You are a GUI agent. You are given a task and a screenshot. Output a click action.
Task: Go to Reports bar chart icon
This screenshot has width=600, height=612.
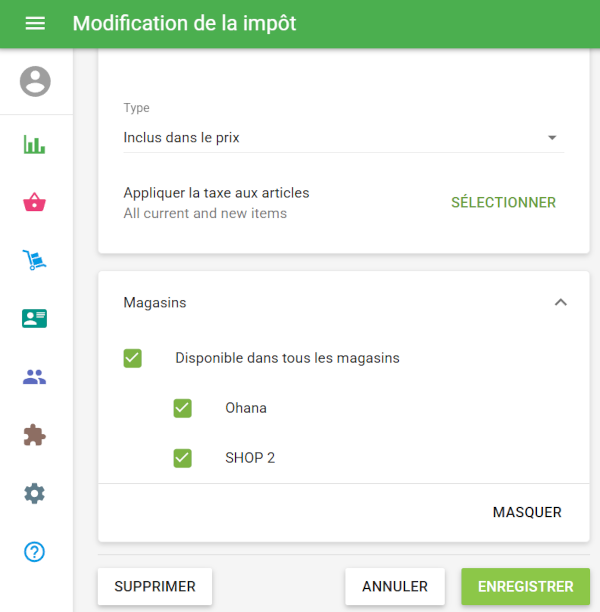point(35,145)
